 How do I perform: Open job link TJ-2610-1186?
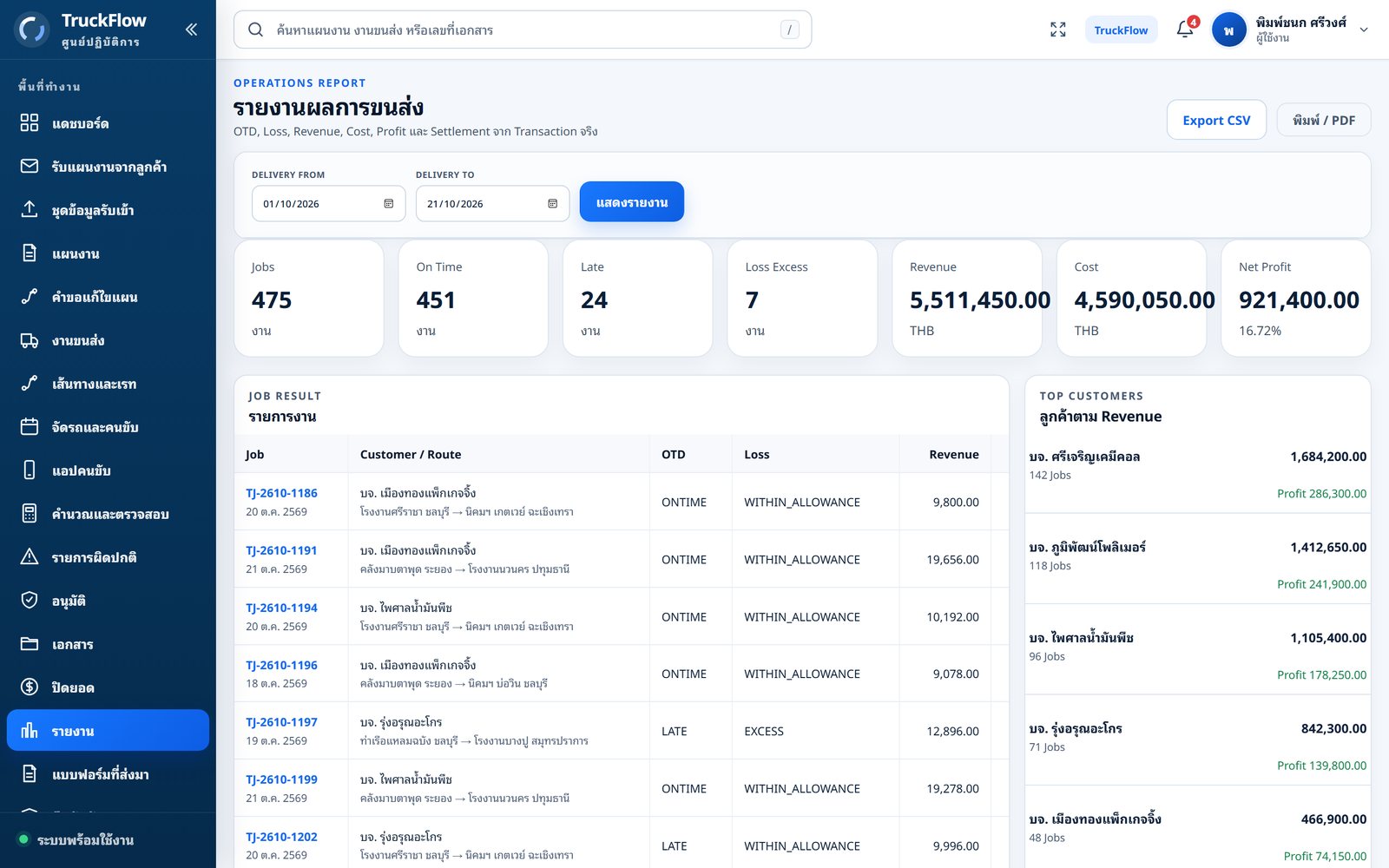pos(281,493)
